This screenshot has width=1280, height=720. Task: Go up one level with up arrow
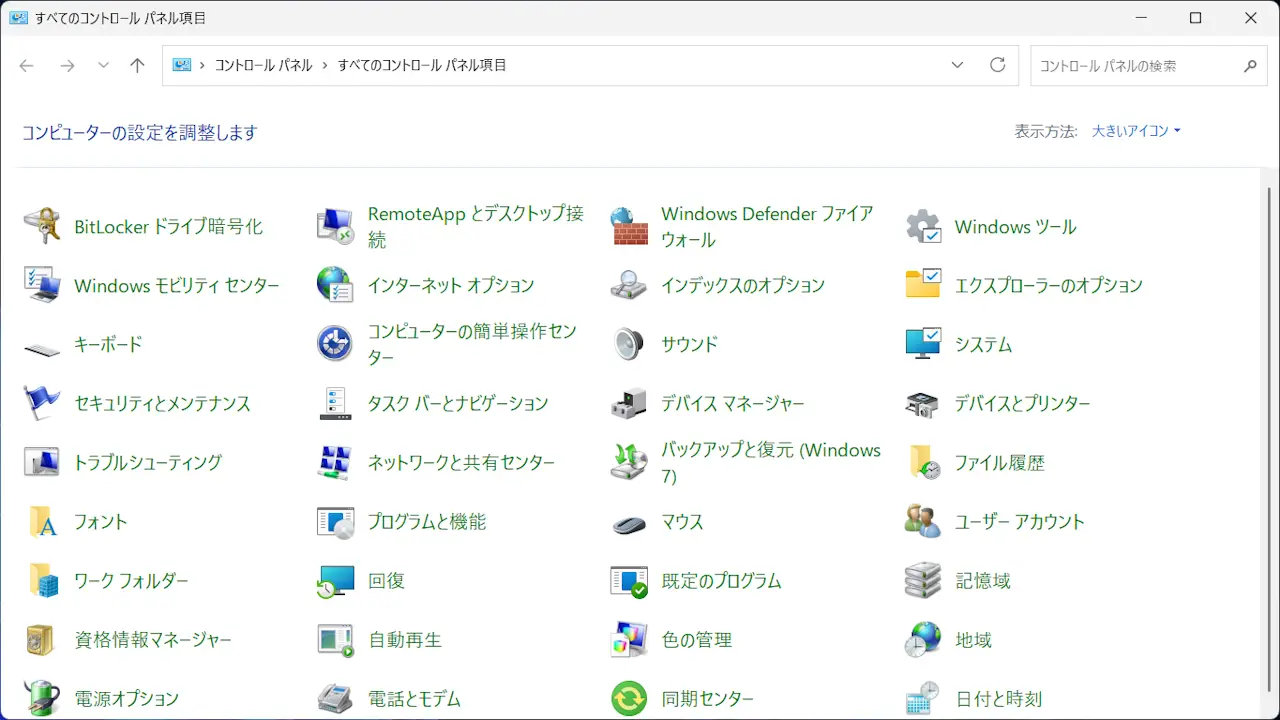(137, 66)
